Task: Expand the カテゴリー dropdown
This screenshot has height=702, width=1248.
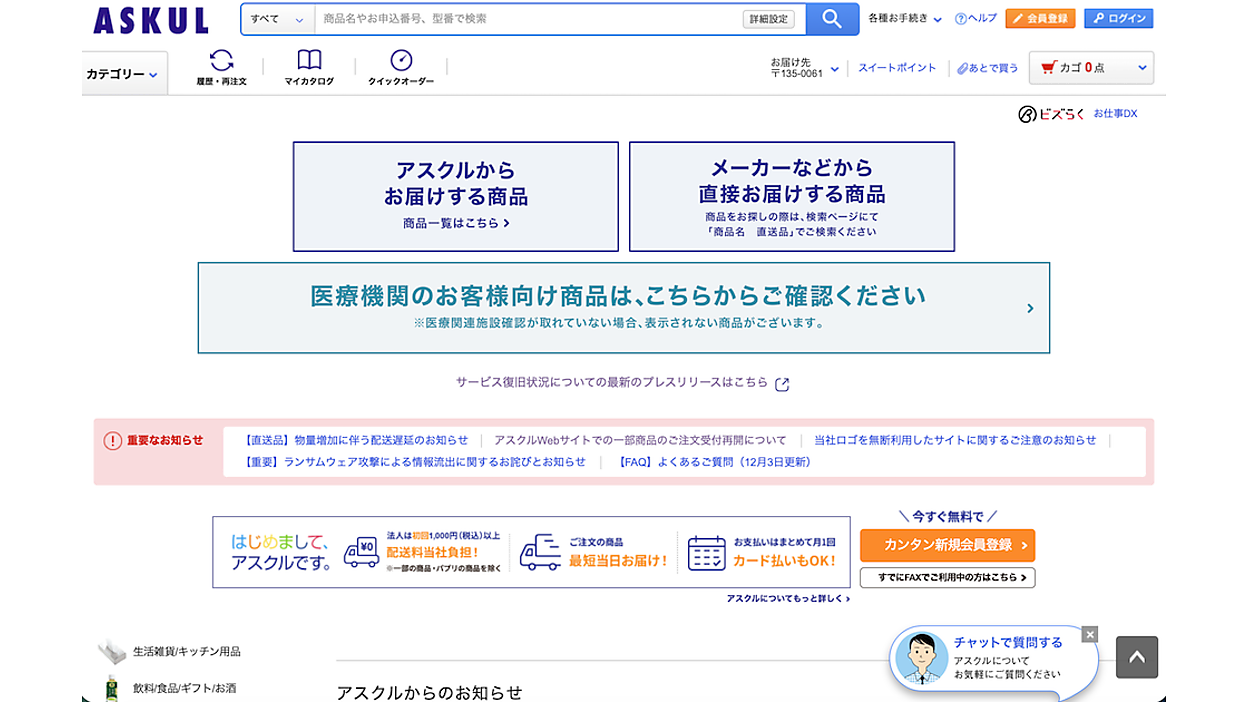Action: pyautogui.click(x=124, y=74)
